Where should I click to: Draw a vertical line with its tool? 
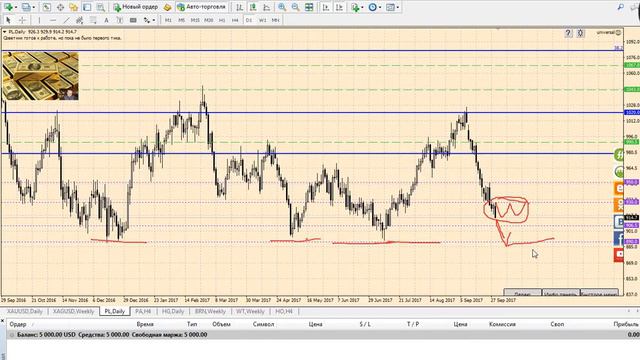pos(39,20)
